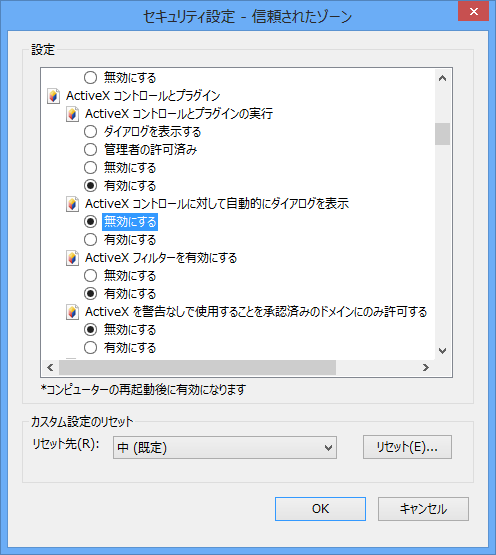This screenshot has width=496, height=555.
Task: Choose 無効にする under ActiveX フィルターを有効にする
Action: 91,276
